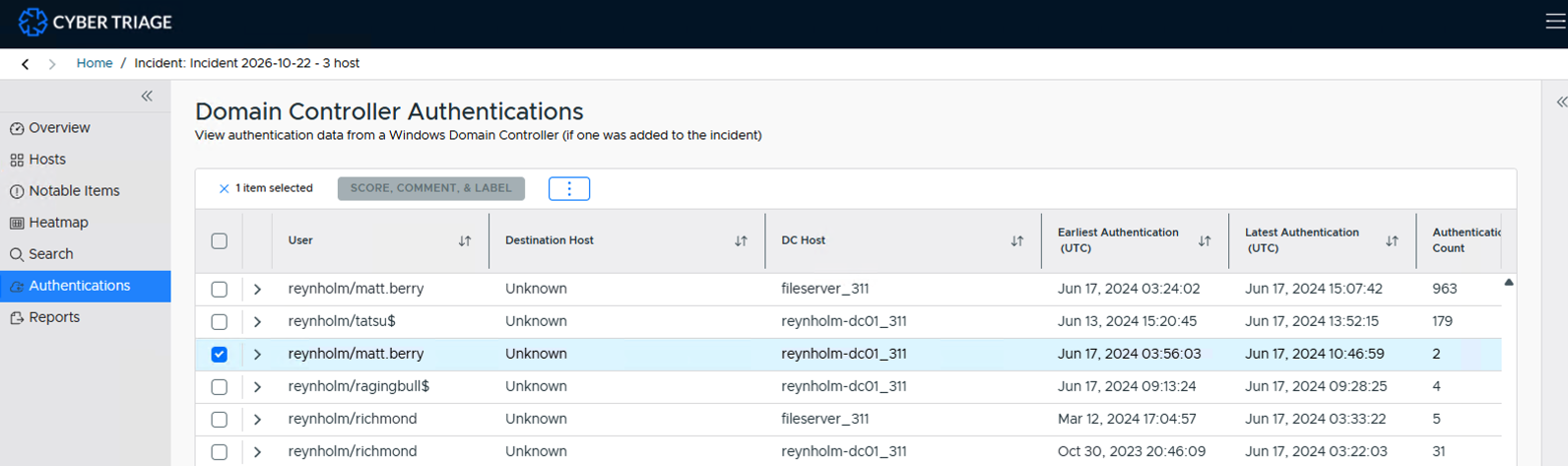
Task: Check the richmond fileserver_311 row checkbox
Action: 219,420
